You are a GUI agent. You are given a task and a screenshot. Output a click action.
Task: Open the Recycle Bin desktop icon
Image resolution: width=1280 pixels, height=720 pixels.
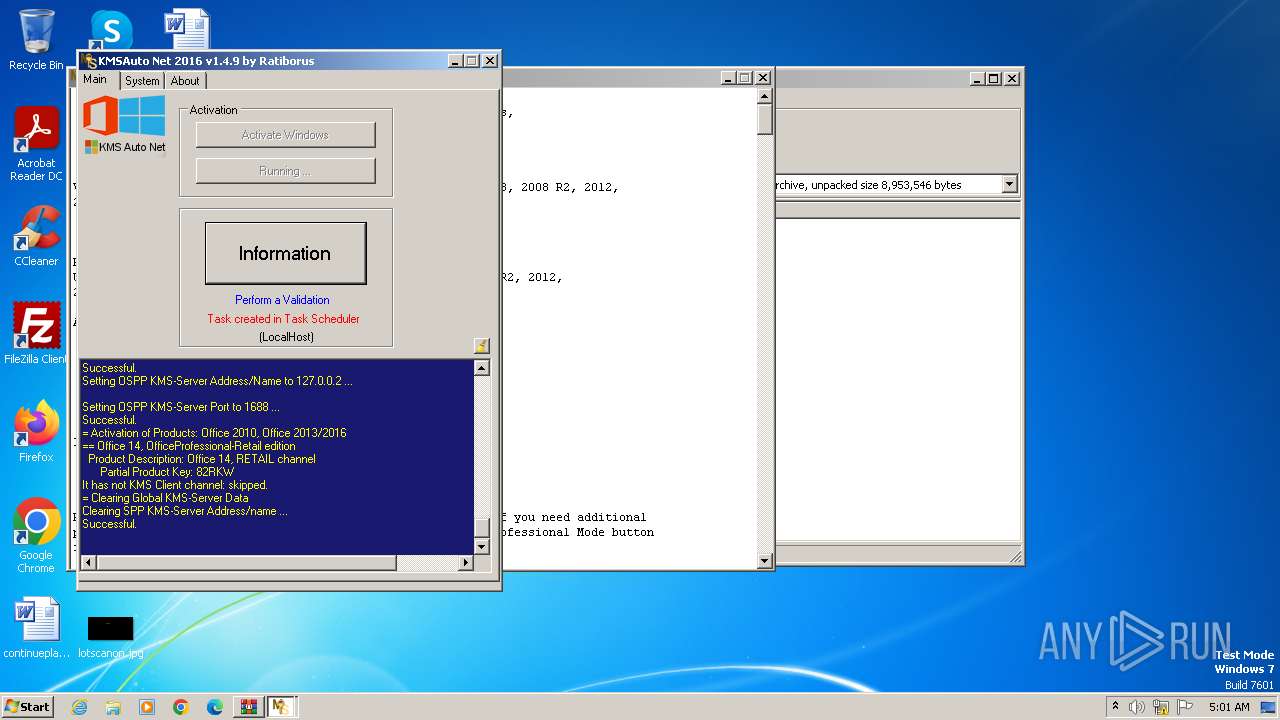(x=36, y=40)
